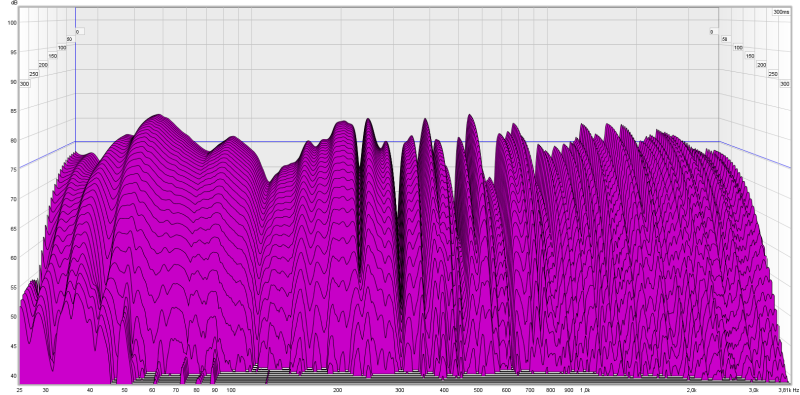Screen dimensions: 800x395
Task: Click the 100 Hz frequency axis label
Action: tap(231, 390)
